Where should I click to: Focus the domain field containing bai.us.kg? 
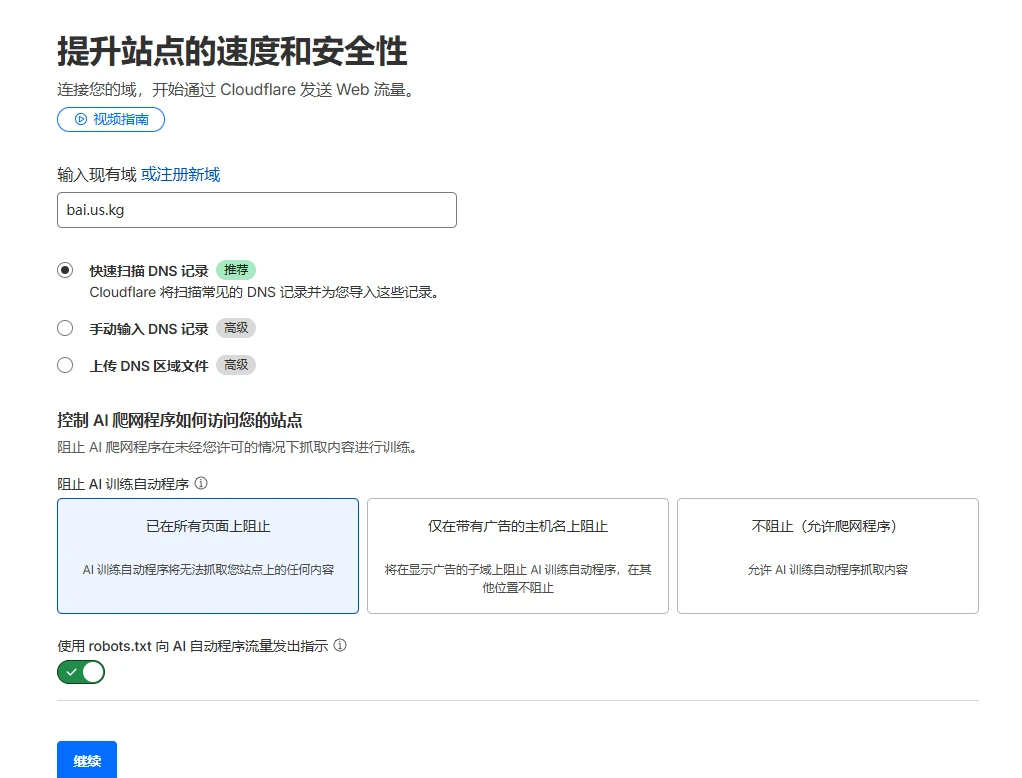[256, 210]
